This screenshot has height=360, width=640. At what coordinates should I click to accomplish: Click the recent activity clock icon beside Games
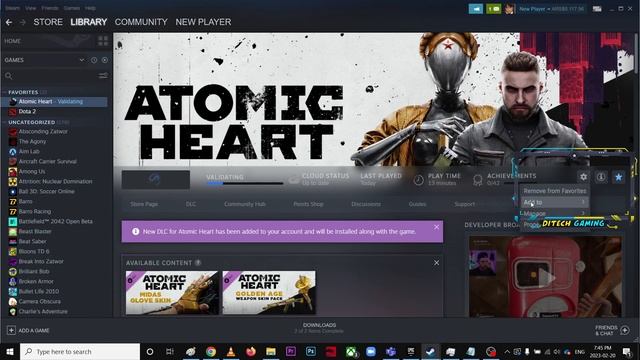click(x=94, y=60)
